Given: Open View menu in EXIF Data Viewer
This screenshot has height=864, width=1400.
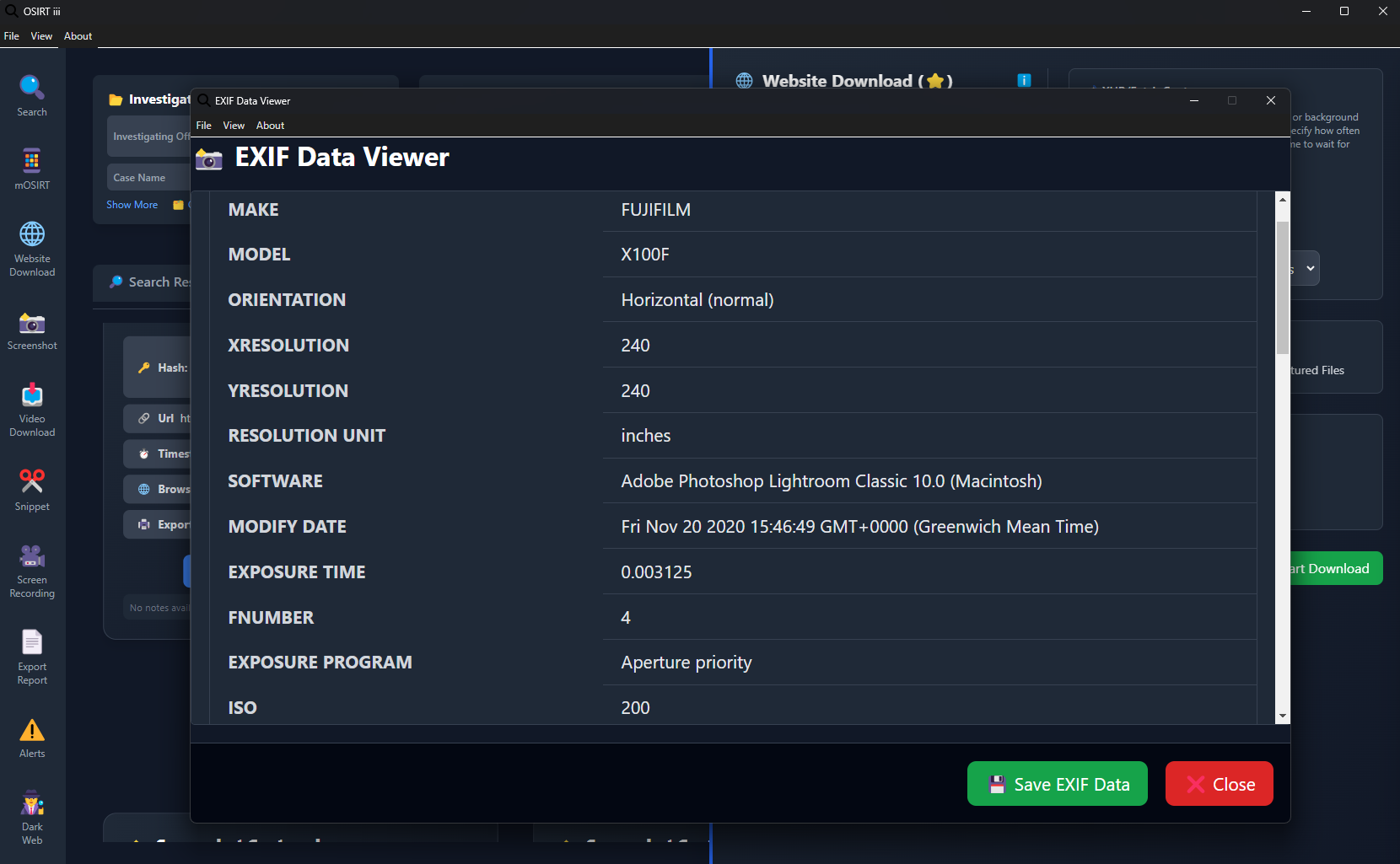Looking at the screenshot, I should coord(234,126).
